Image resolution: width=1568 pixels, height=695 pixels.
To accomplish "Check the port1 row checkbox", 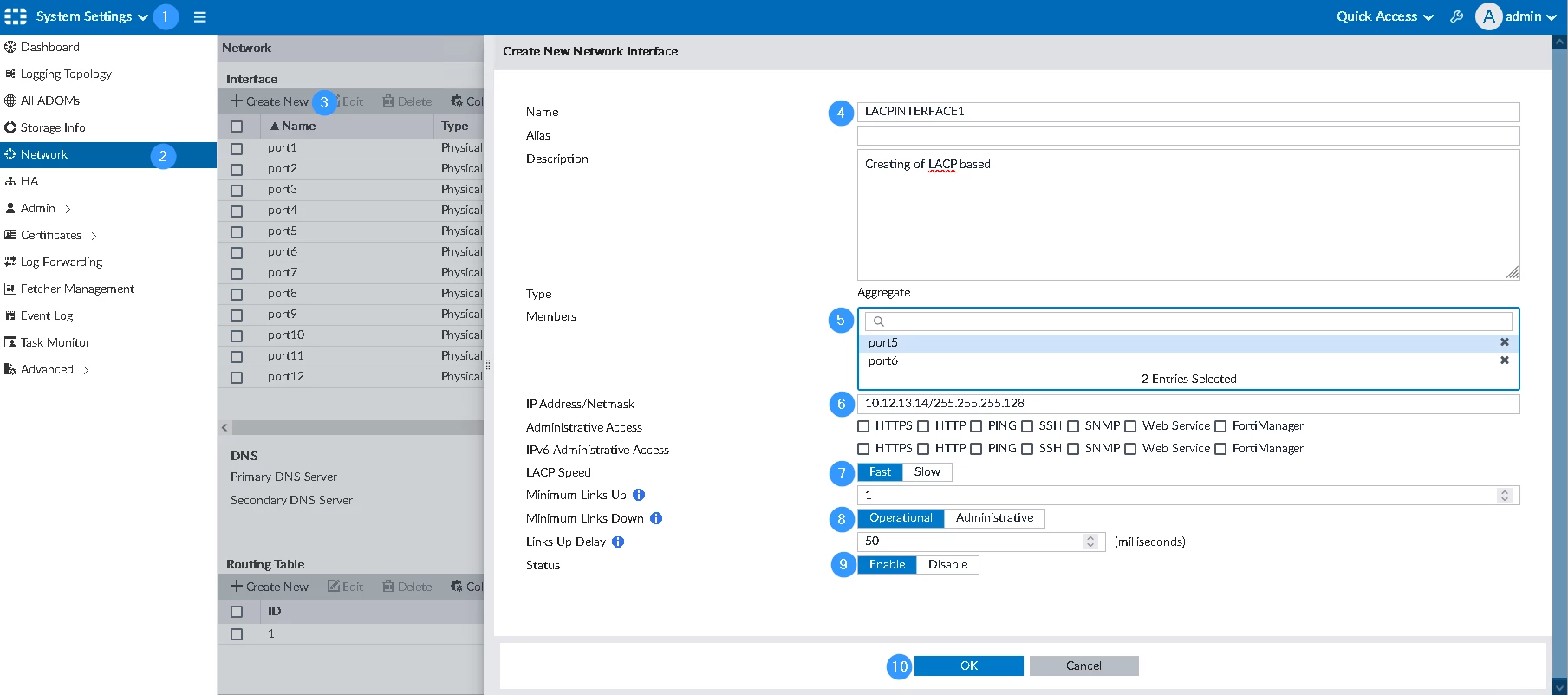I will (x=237, y=149).
